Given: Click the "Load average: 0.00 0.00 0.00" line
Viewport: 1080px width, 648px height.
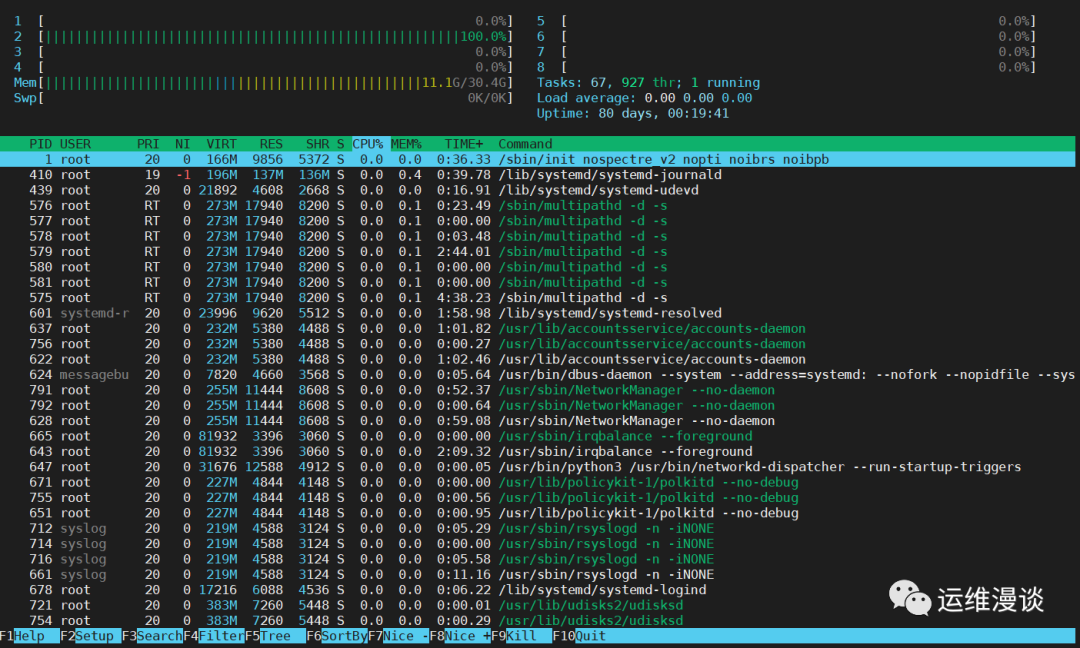Looking at the screenshot, I should point(644,98).
